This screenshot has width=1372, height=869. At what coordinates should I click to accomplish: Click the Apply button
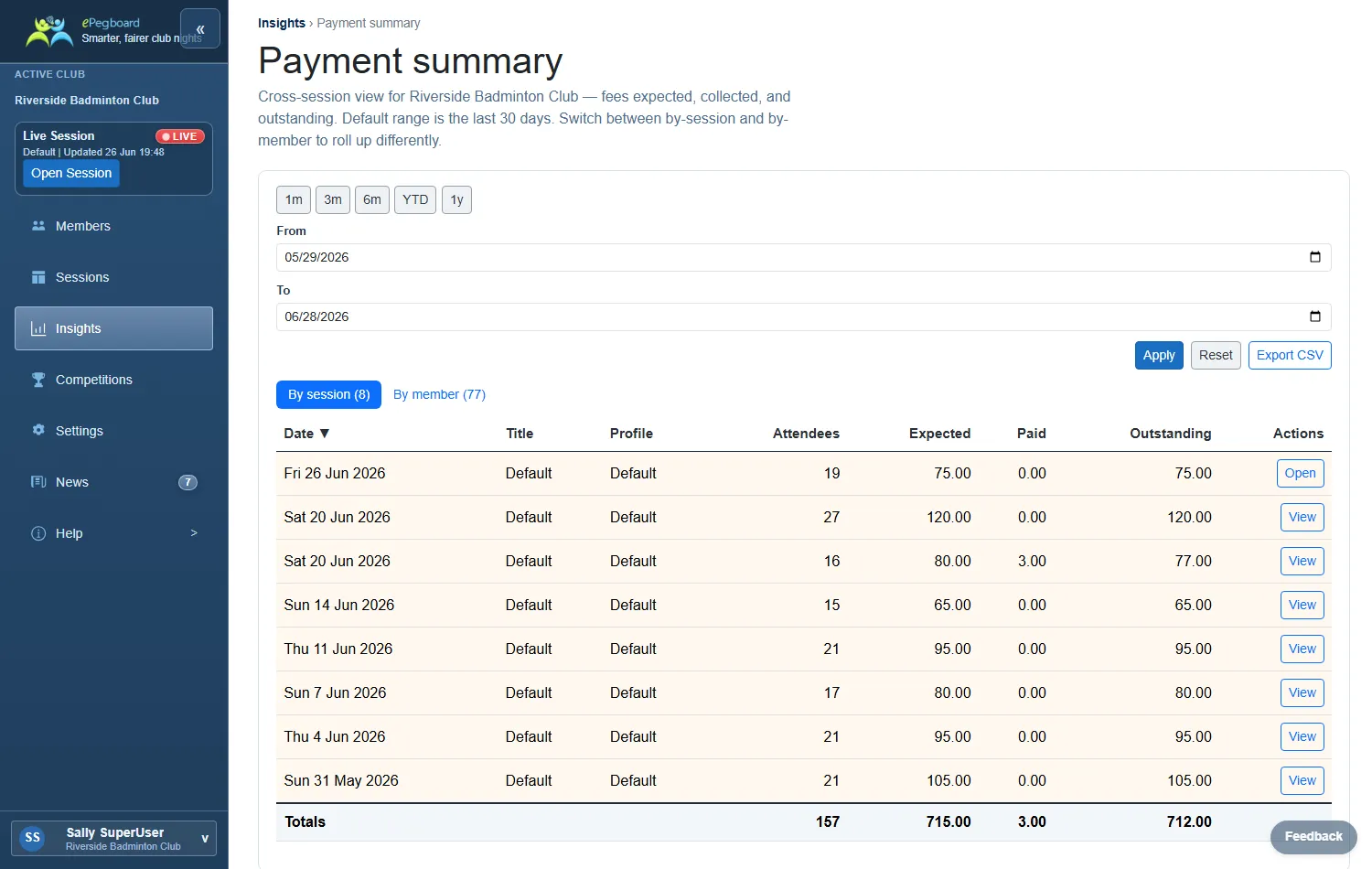[1159, 355]
